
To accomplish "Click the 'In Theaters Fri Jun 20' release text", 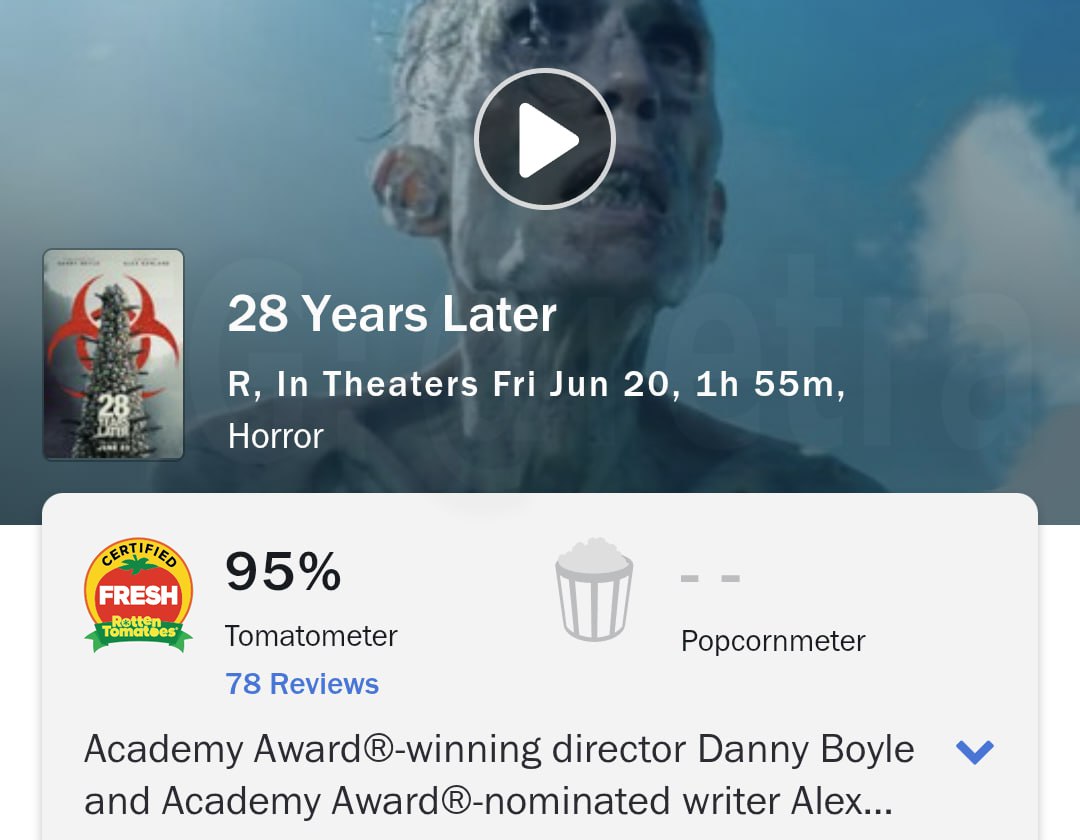I will pyautogui.click(x=474, y=384).
